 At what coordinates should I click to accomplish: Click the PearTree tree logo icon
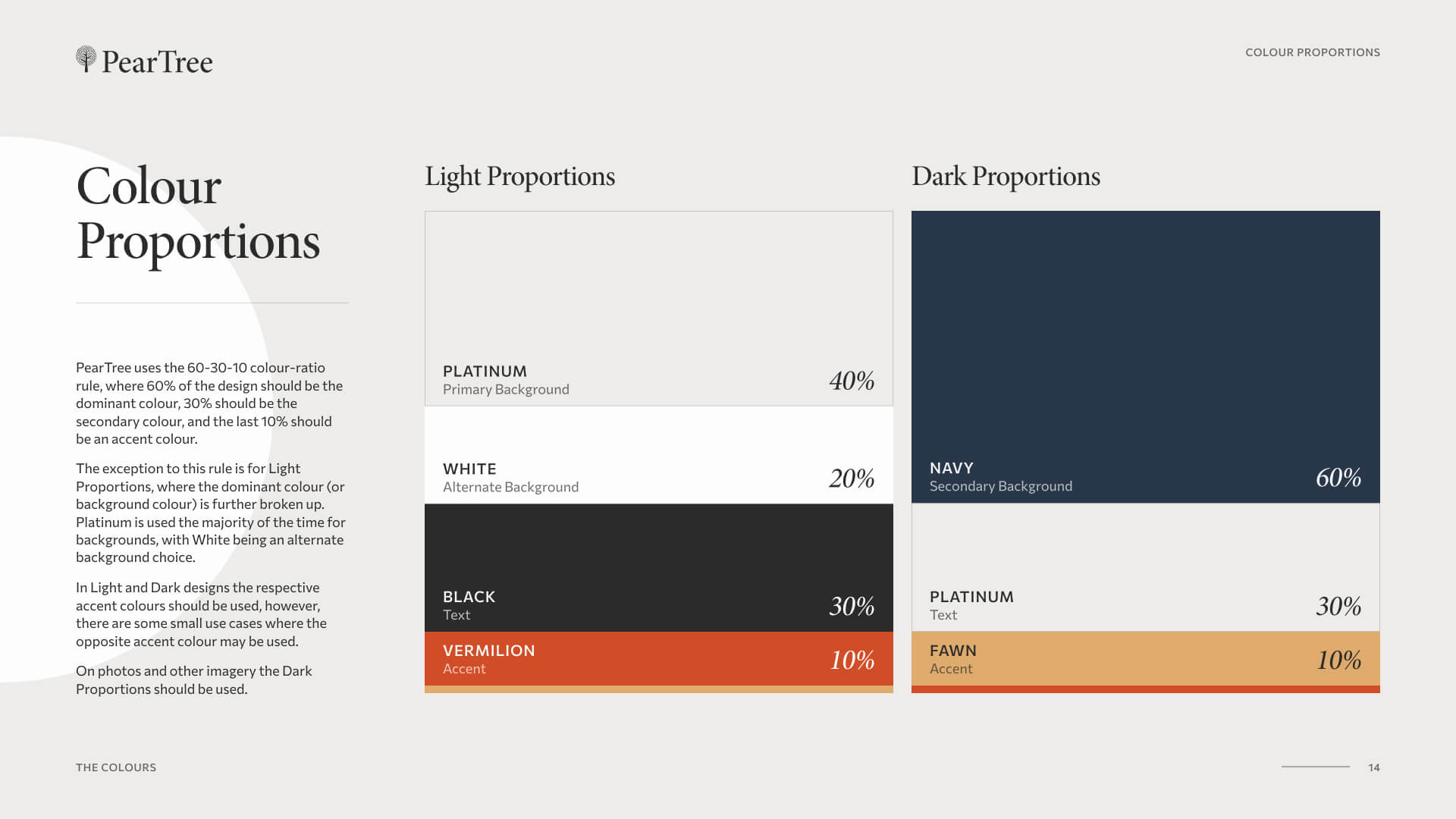tap(86, 59)
